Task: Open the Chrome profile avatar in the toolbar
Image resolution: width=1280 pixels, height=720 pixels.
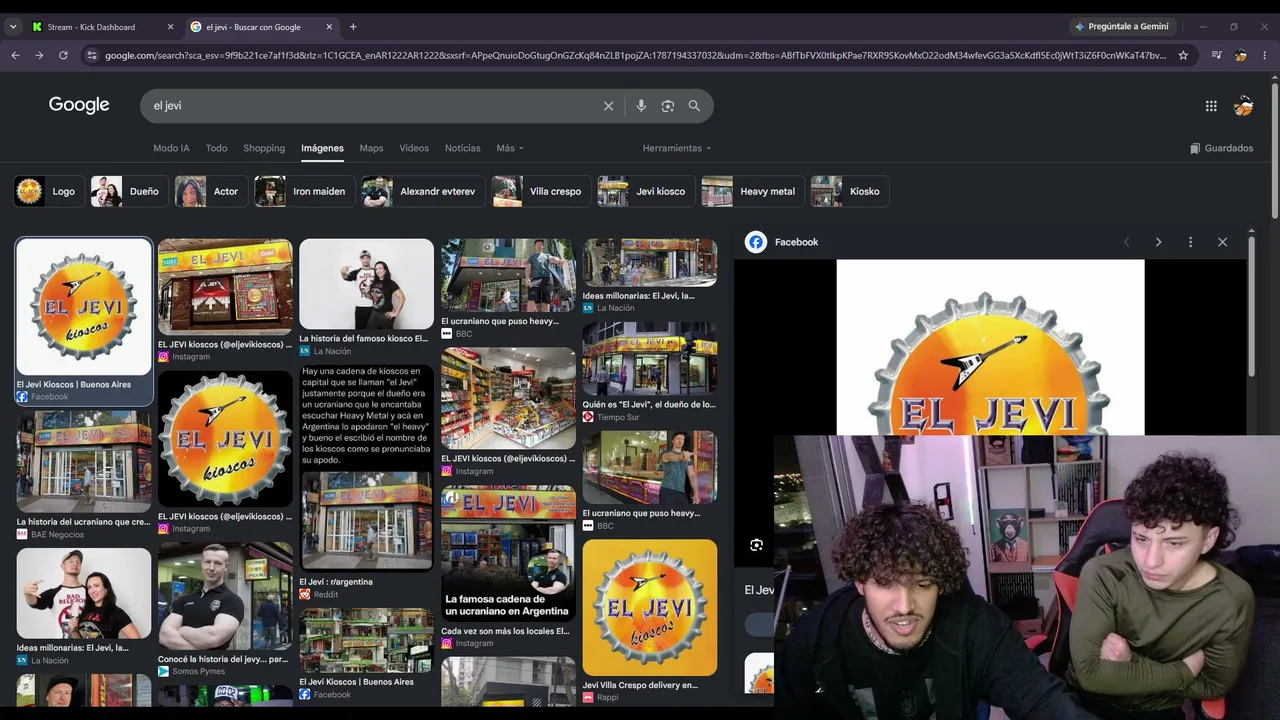Action: (x=1241, y=55)
